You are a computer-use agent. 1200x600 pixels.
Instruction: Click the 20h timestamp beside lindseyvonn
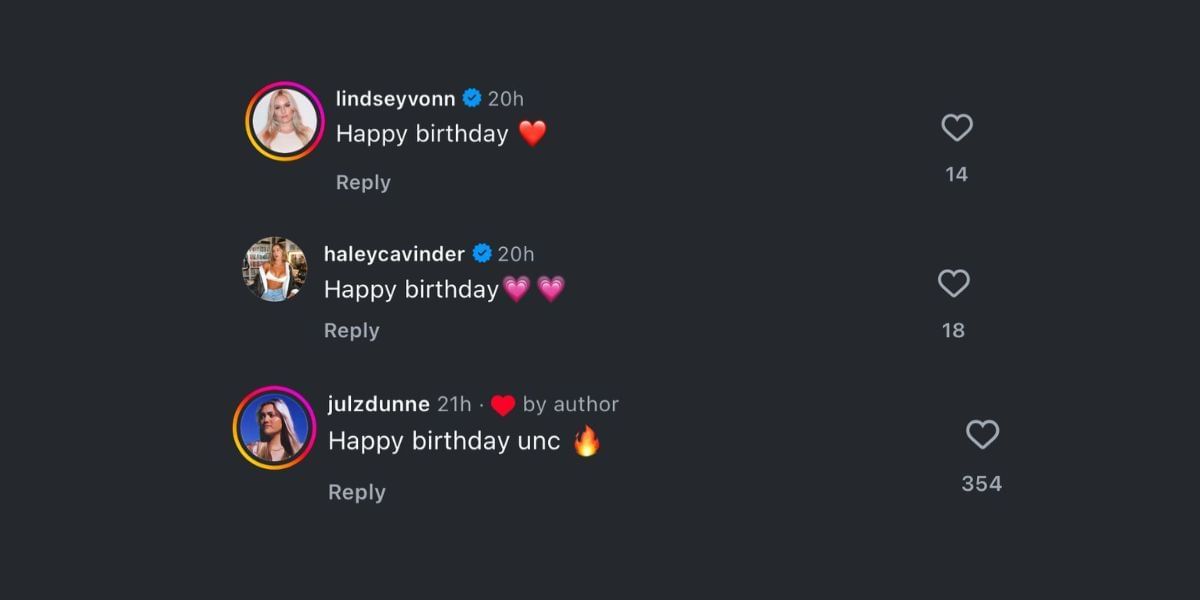[506, 98]
